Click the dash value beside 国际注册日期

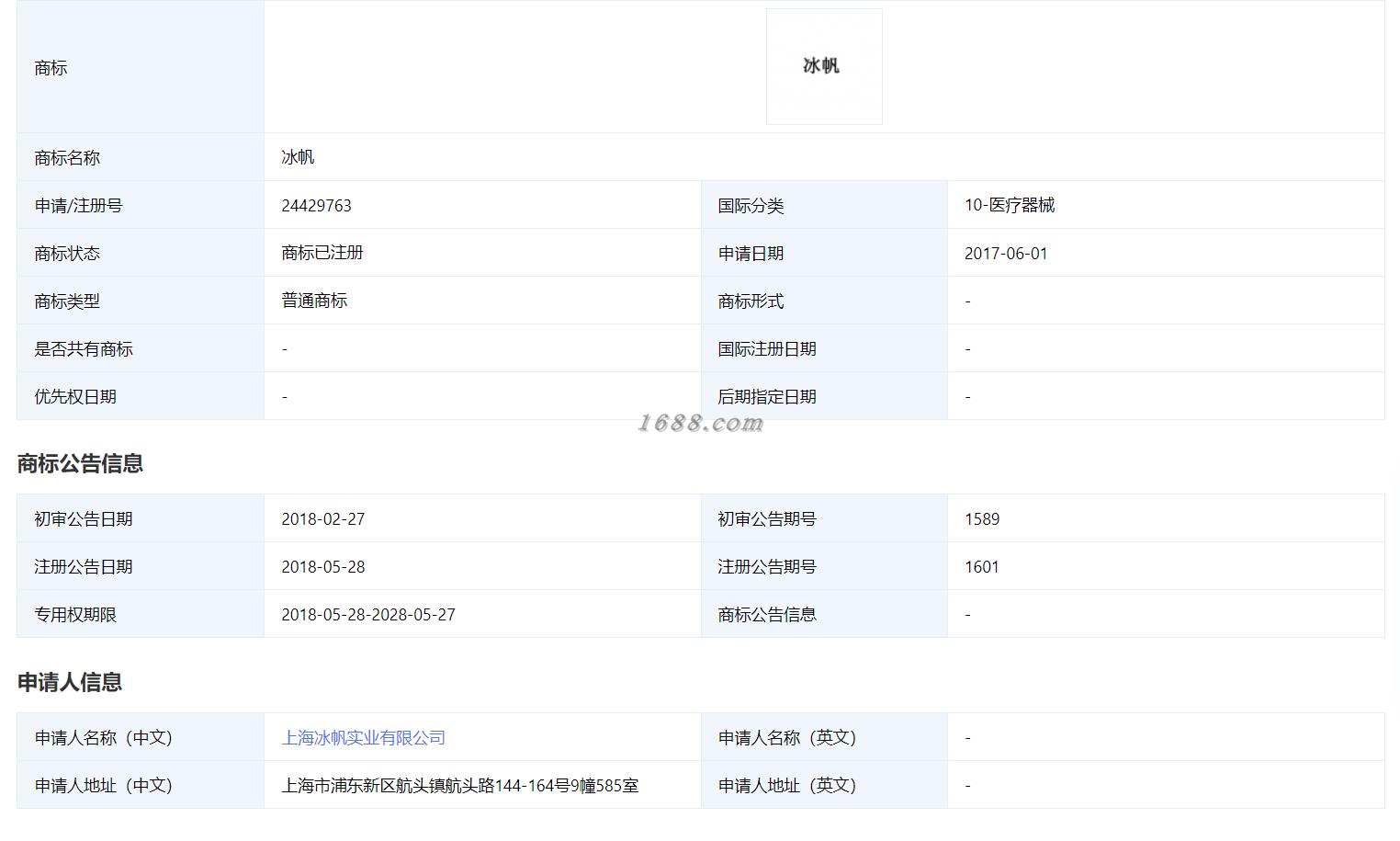[x=967, y=349]
